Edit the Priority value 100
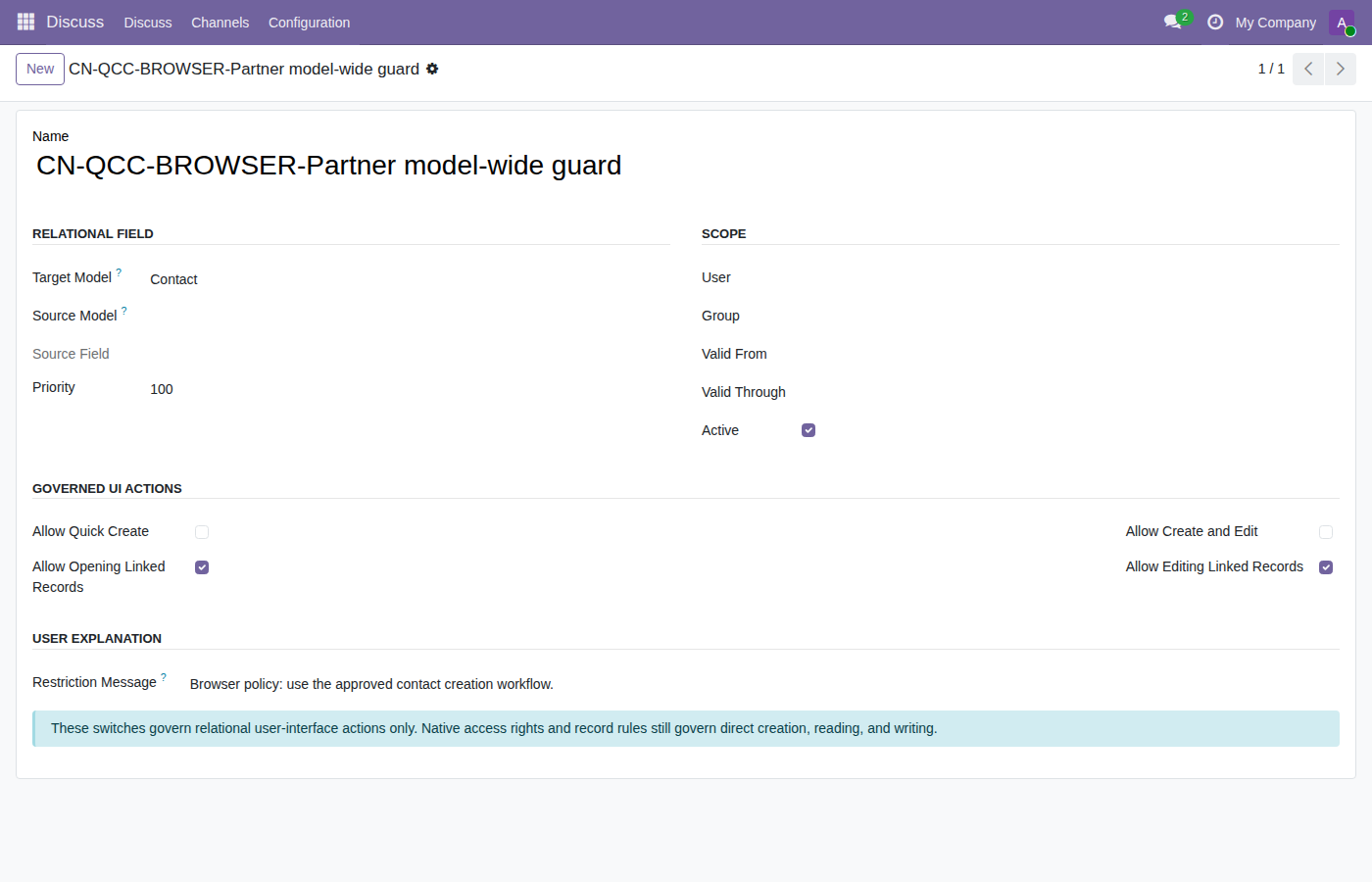1372x882 pixels. click(410, 389)
